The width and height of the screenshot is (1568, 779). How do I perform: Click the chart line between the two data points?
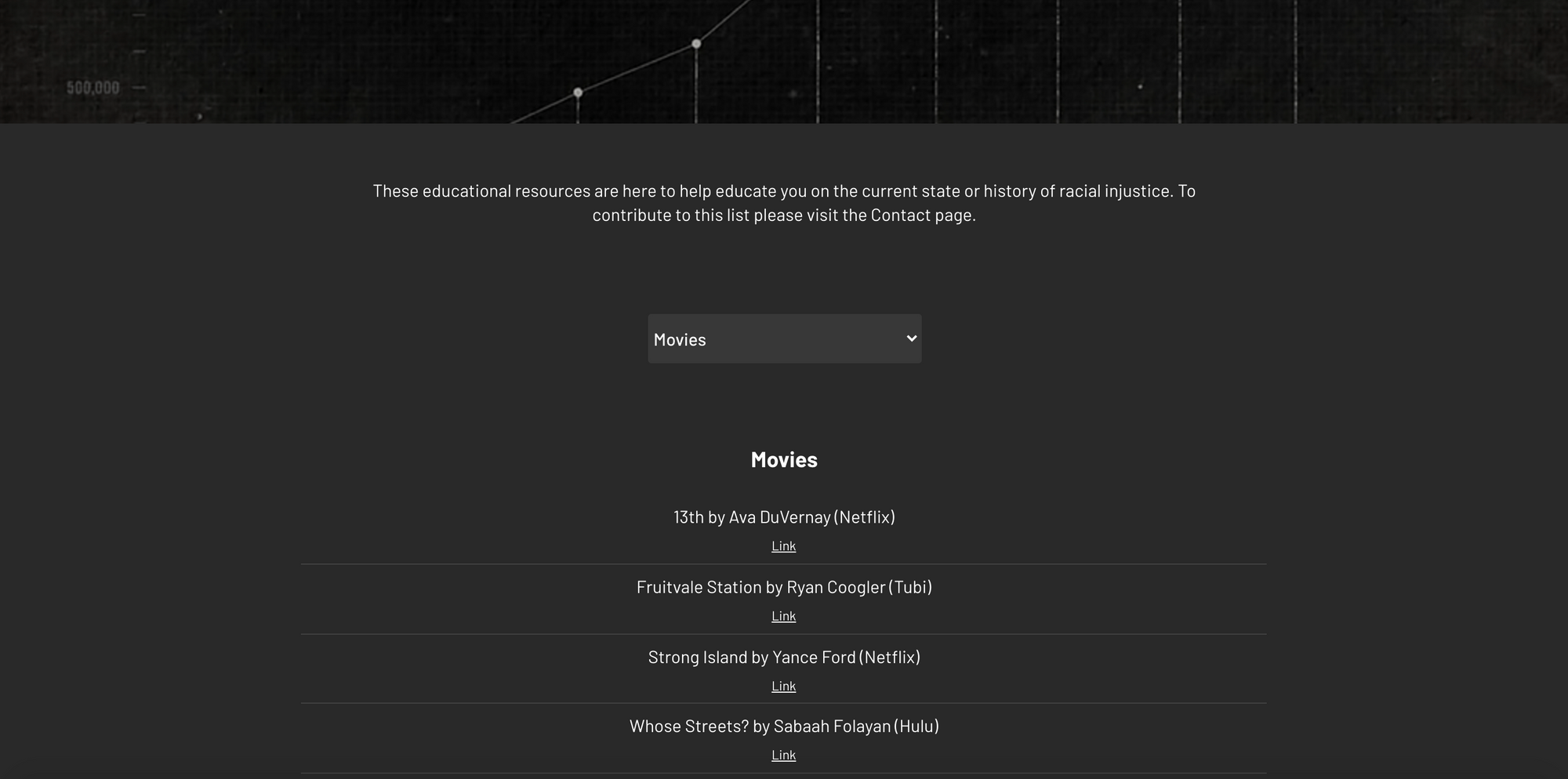coord(637,68)
